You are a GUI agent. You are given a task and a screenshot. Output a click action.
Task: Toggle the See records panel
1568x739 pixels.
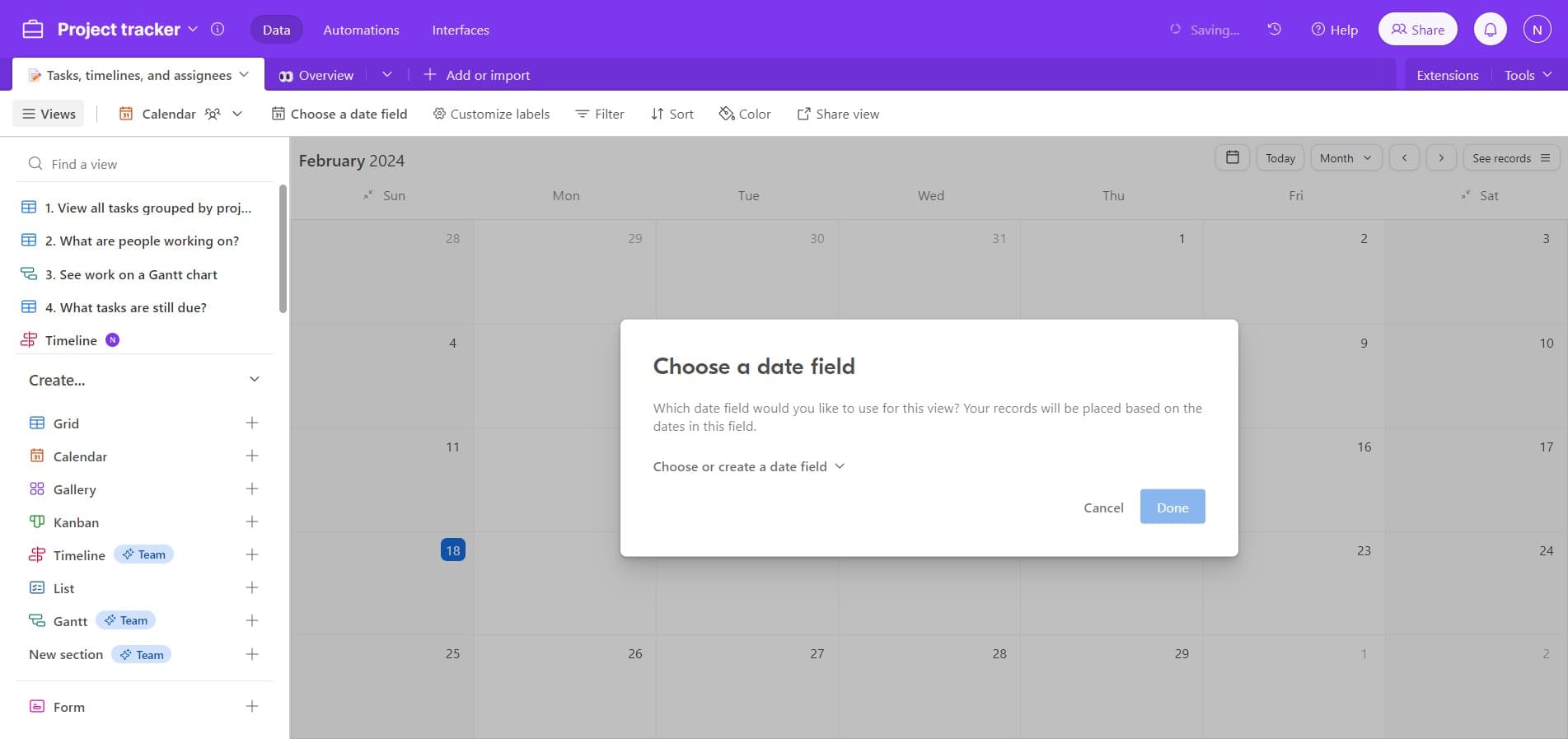click(x=1511, y=157)
